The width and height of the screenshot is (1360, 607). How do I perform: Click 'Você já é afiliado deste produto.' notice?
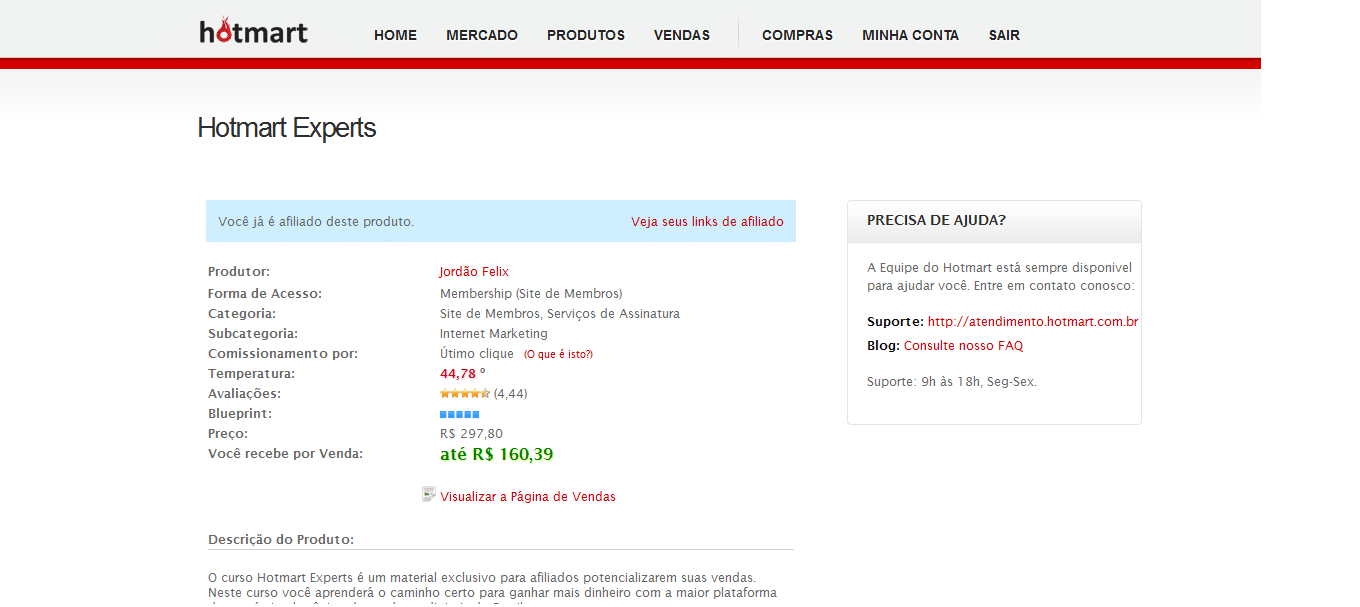316,222
